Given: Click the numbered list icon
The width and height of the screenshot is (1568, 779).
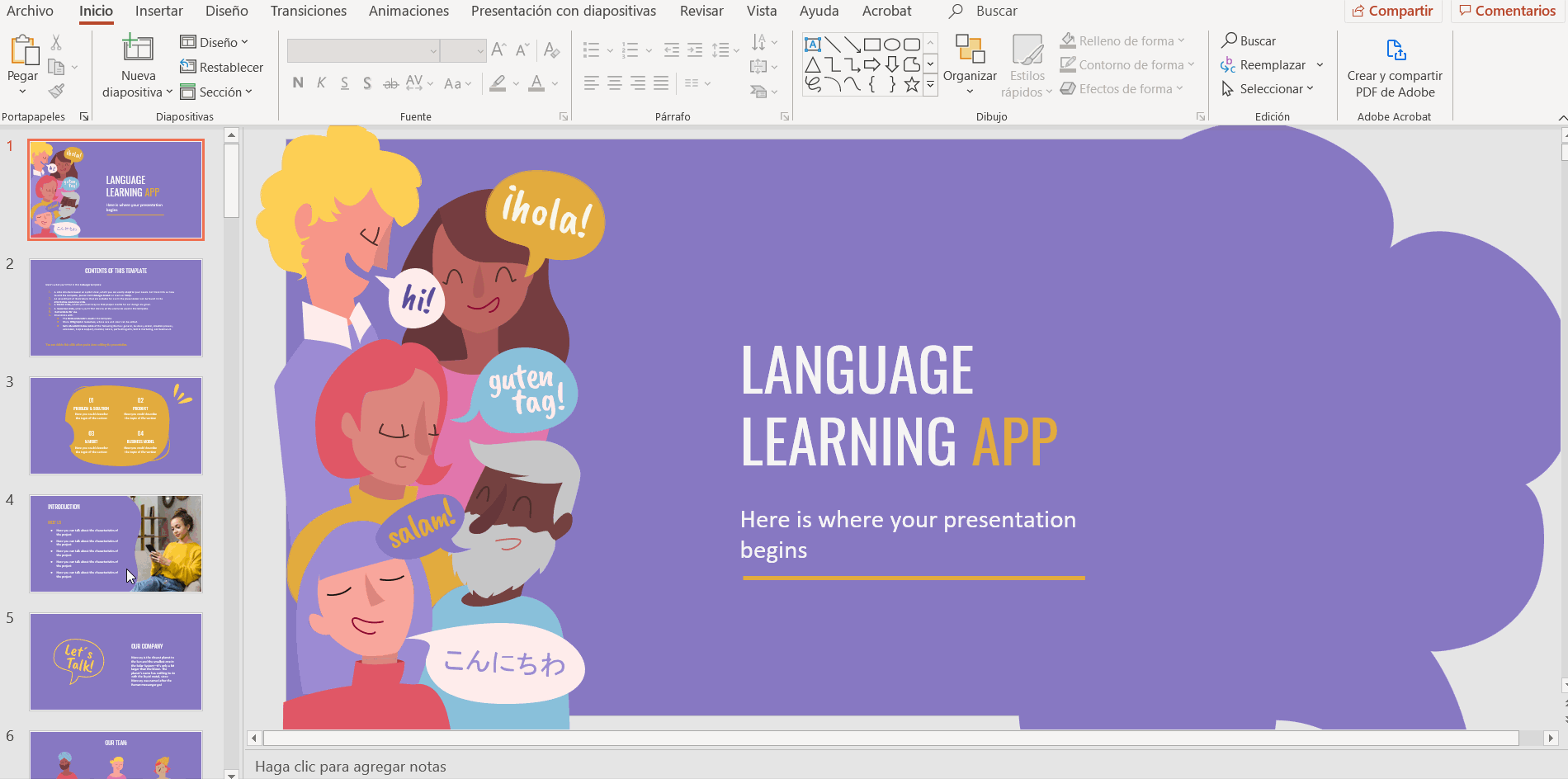Looking at the screenshot, I should pyautogui.click(x=631, y=50).
